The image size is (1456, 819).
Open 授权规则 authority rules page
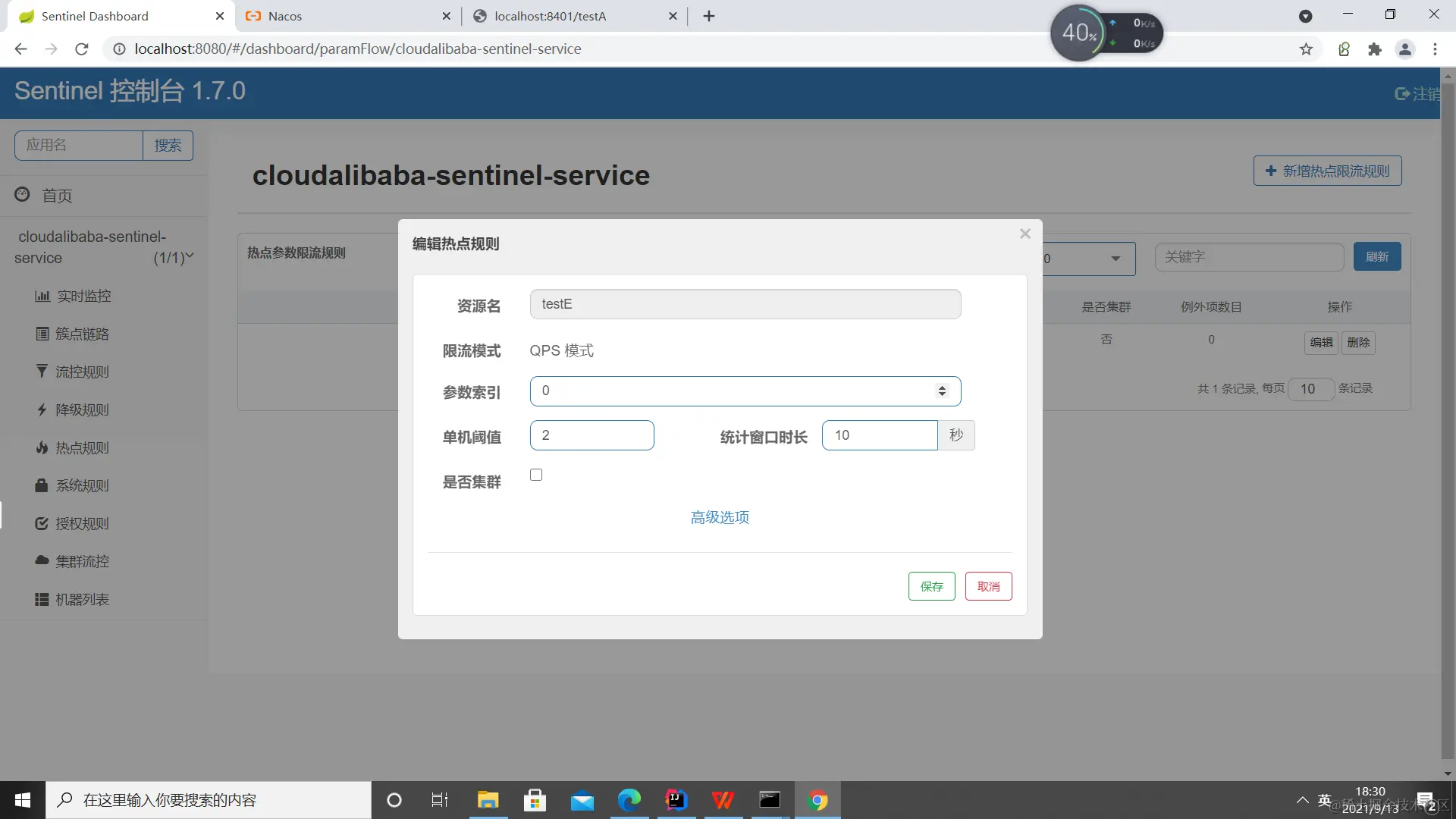(82, 523)
